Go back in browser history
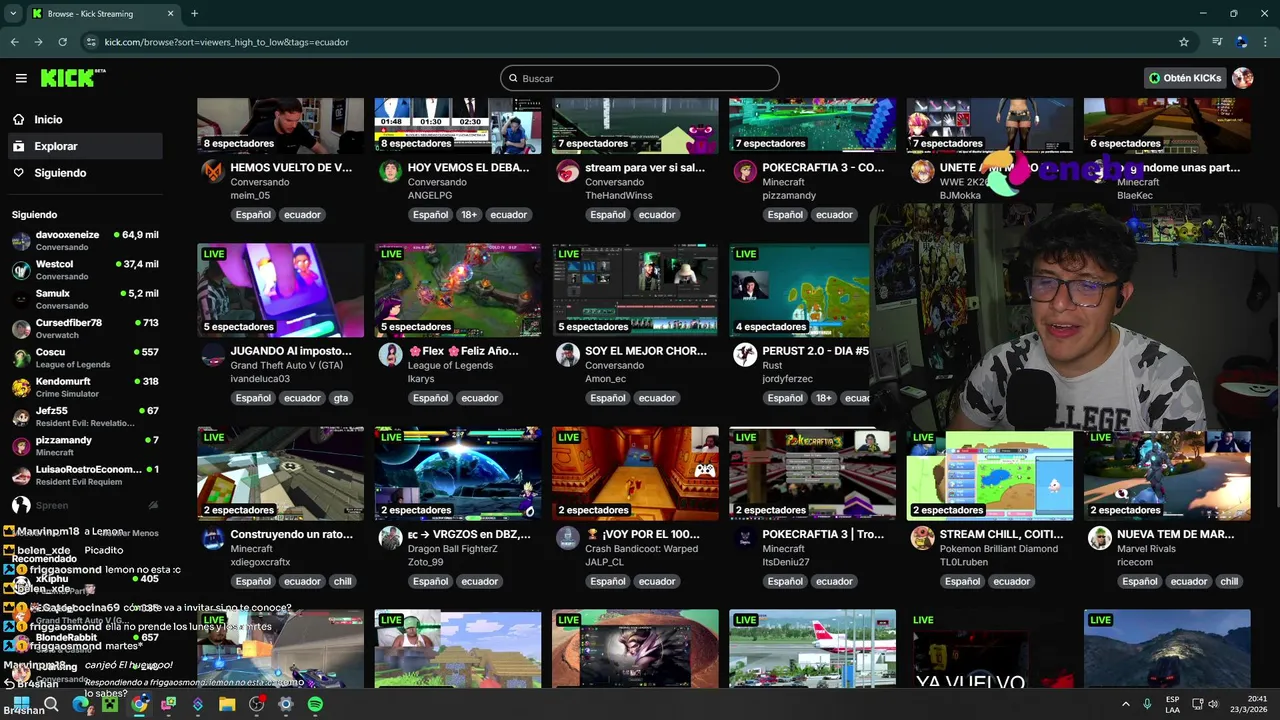The image size is (1280, 720). [14, 42]
